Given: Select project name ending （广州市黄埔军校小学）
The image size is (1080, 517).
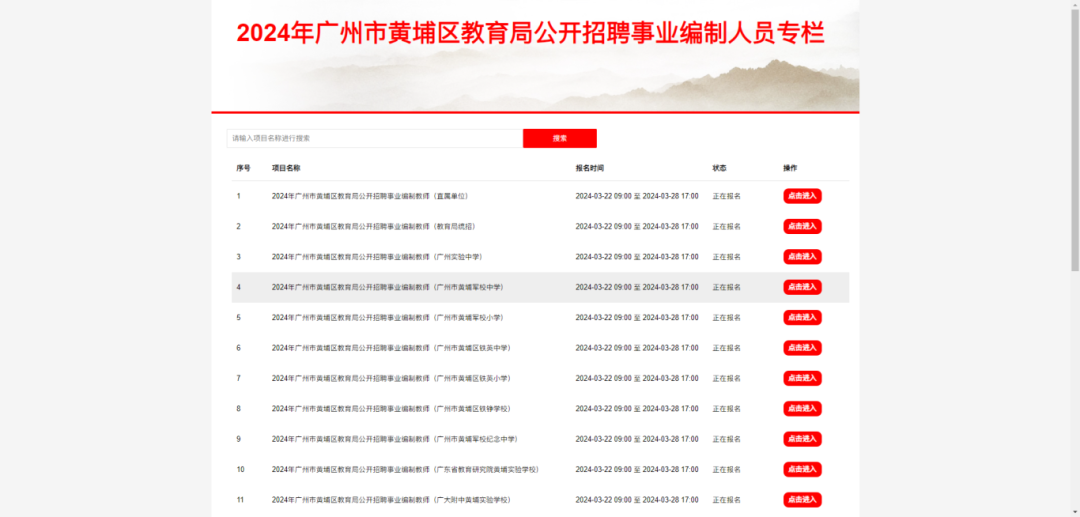Looking at the screenshot, I should [389, 317].
